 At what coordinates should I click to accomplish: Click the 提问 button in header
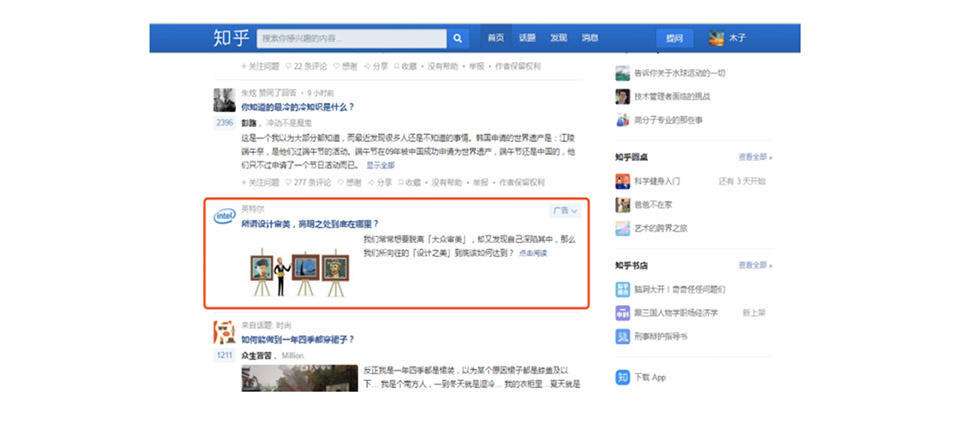[675, 38]
